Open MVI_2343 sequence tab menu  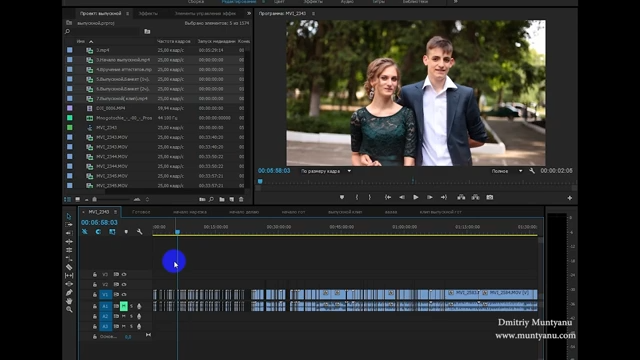[116, 212]
